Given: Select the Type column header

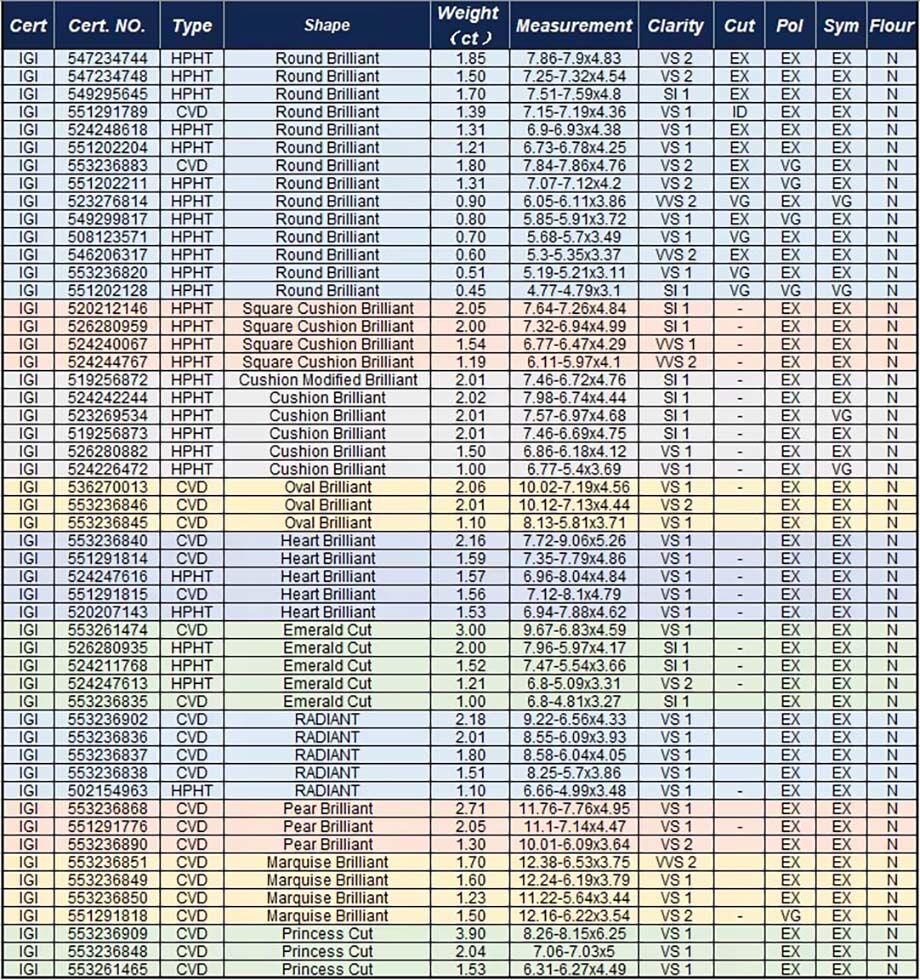Looking at the screenshot, I should point(192,26).
